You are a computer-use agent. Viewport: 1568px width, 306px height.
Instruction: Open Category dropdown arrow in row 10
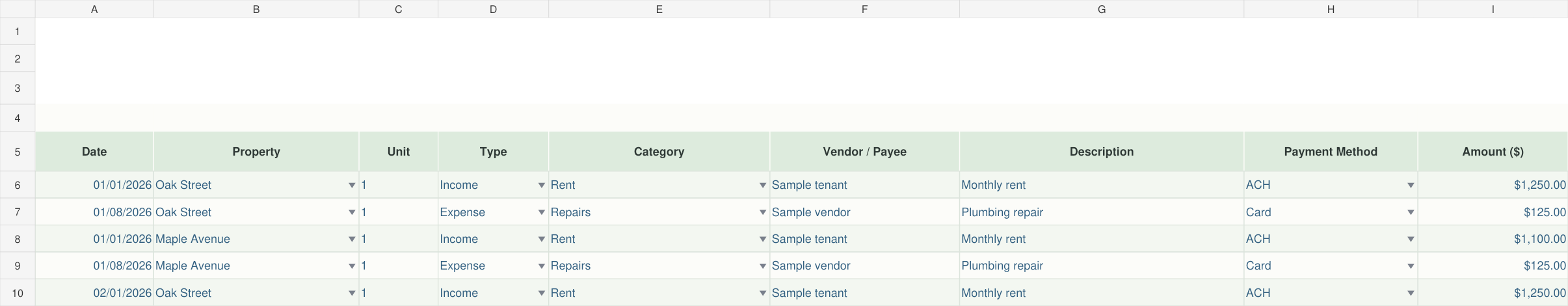coord(762,294)
